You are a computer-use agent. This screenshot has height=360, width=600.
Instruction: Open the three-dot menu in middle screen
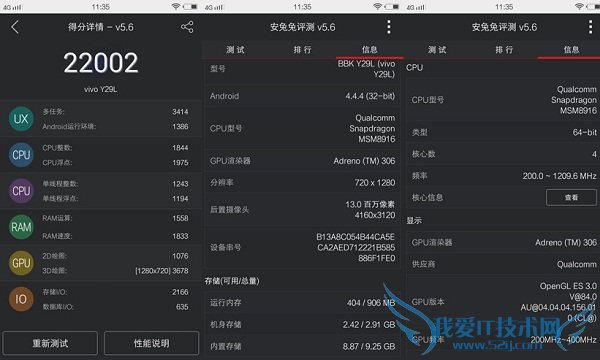[x=389, y=27]
